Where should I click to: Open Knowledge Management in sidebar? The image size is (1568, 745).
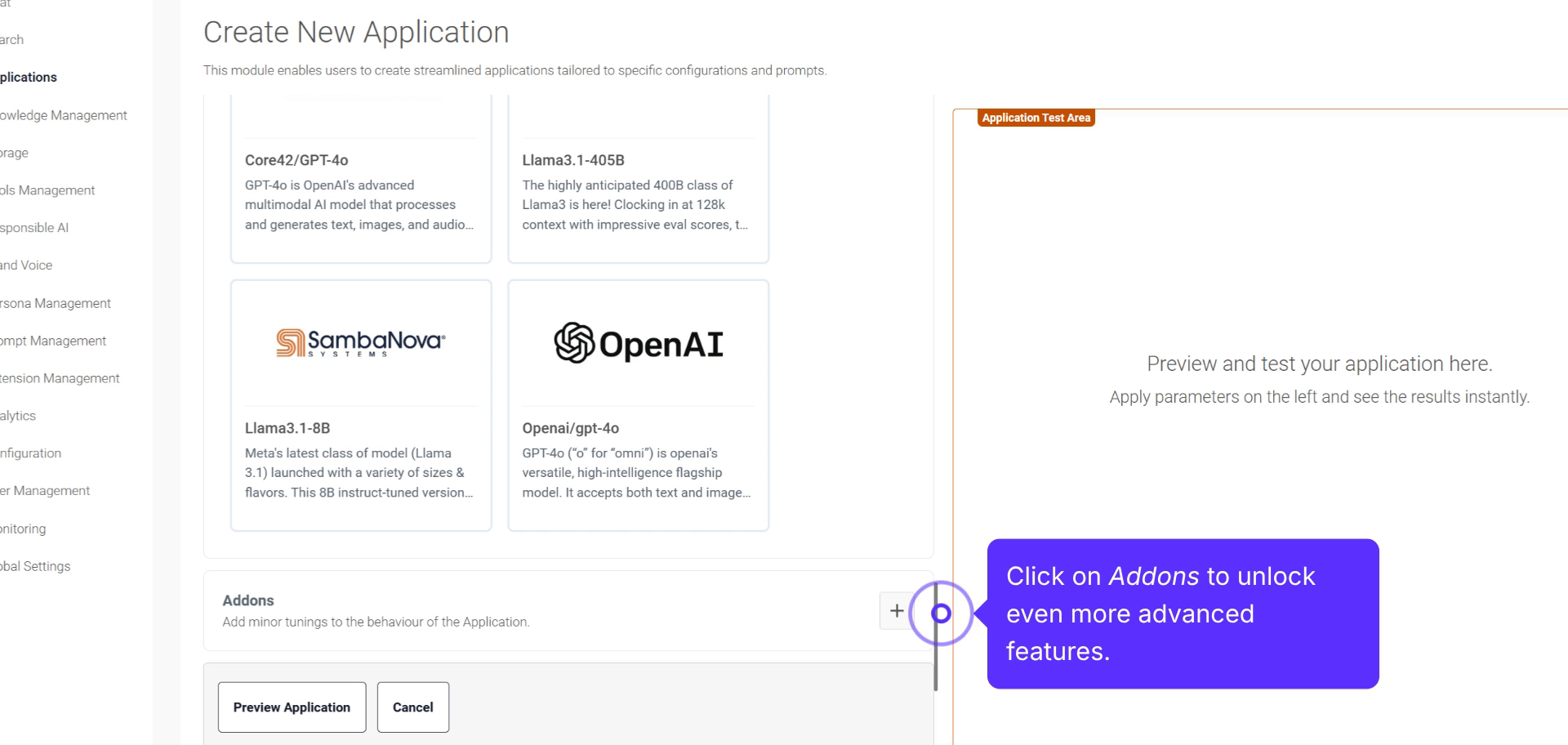click(64, 115)
